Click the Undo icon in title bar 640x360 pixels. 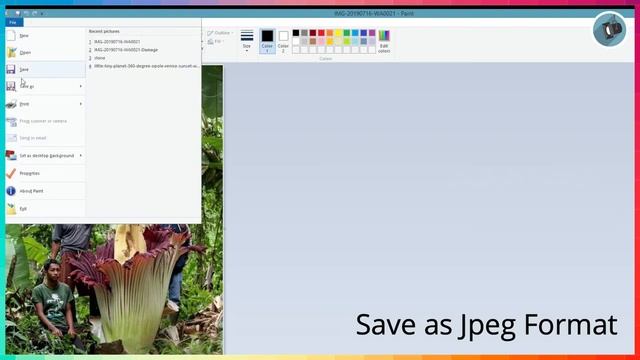point(26,13)
